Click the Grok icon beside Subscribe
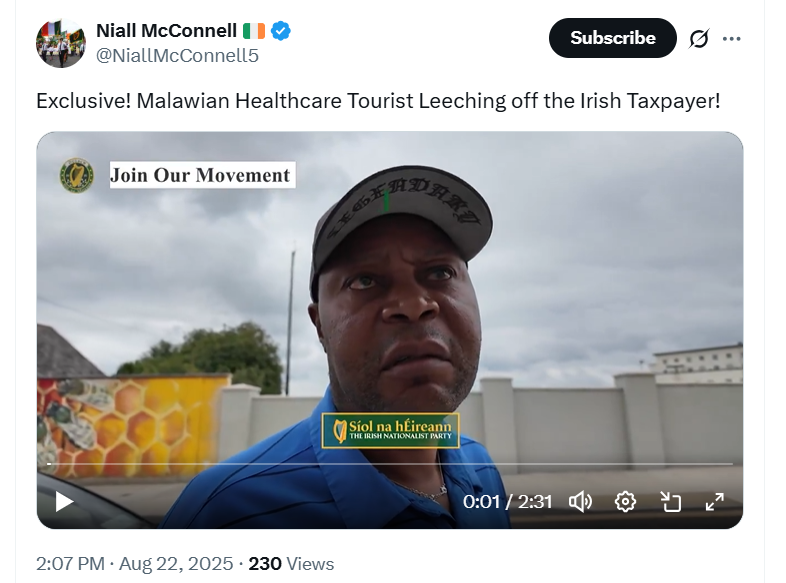Viewport: 786px width, 583px height. pos(699,39)
